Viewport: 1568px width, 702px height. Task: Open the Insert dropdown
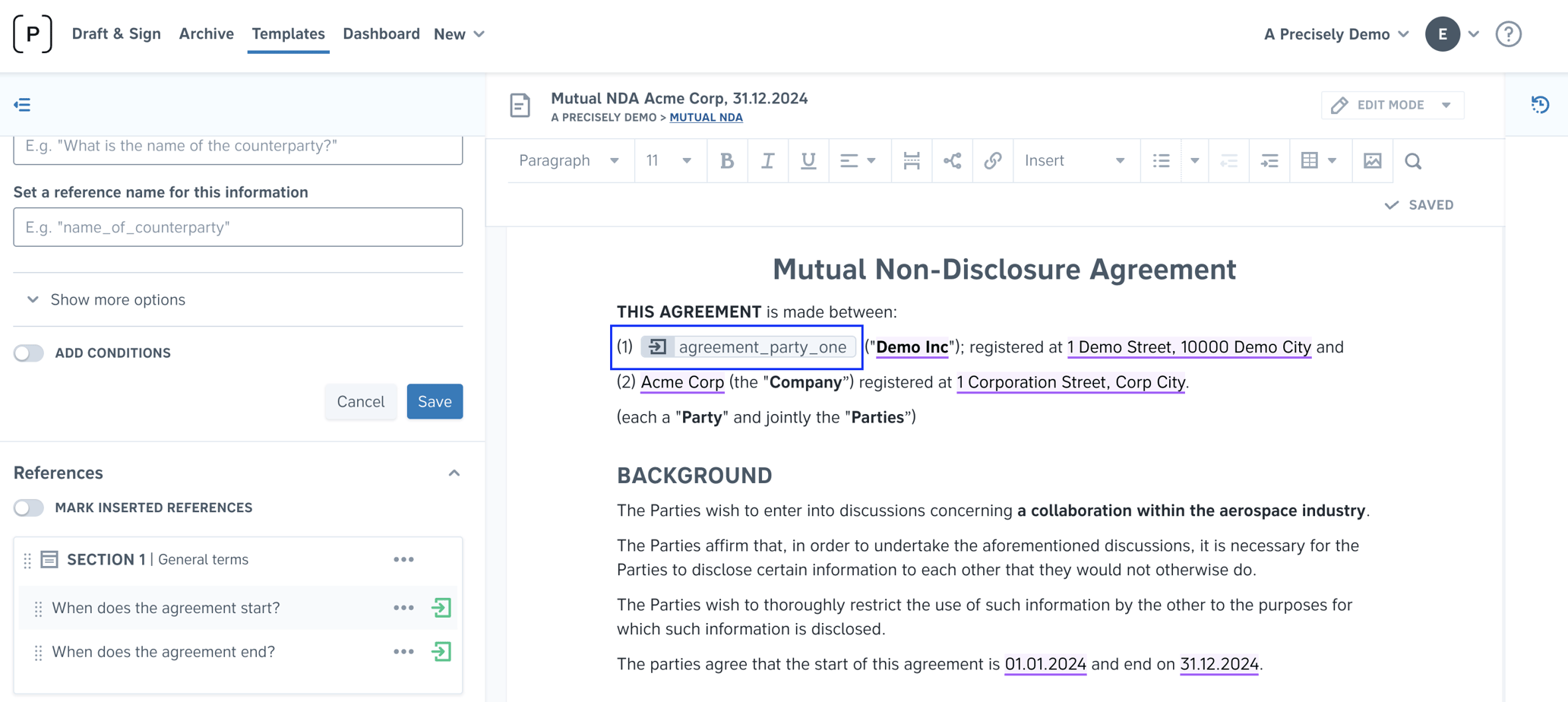click(1074, 161)
